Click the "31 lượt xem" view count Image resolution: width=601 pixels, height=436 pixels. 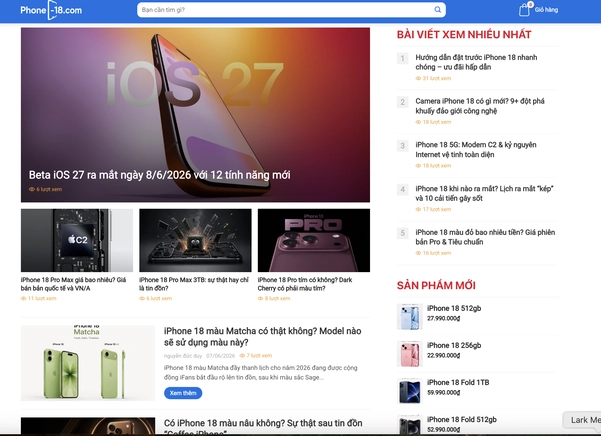(x=434, y=78)
